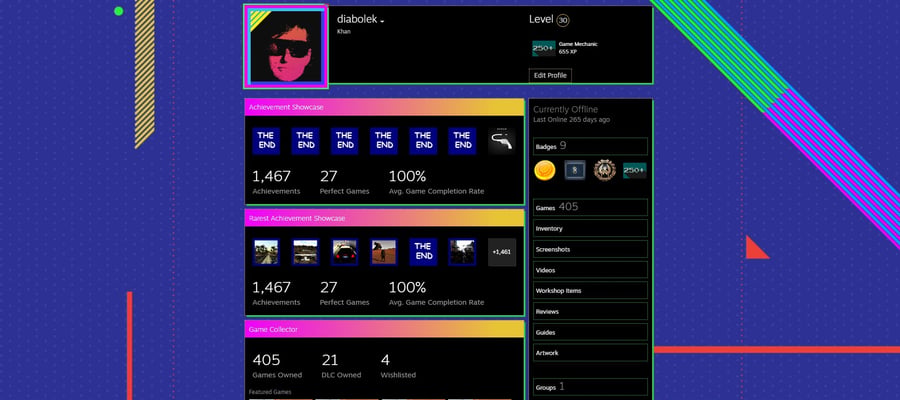This screenshot has width=900, height=400.
Task: Select the circular emblem badge icon
Action: coord(604,170)
